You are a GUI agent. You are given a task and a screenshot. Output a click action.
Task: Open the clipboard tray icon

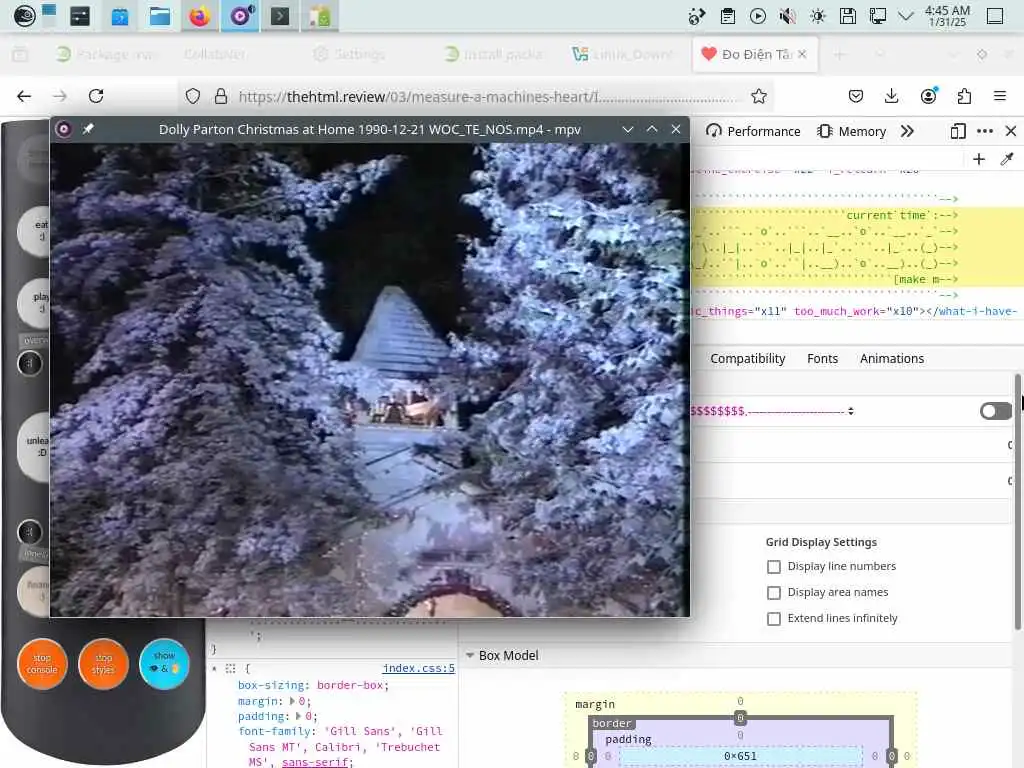(728, 16)
